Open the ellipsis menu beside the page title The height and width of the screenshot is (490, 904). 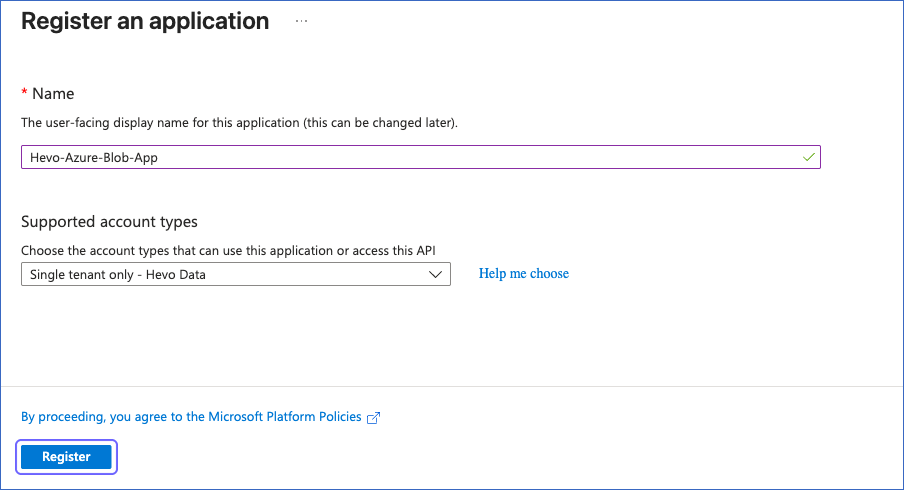click(302, 21)
